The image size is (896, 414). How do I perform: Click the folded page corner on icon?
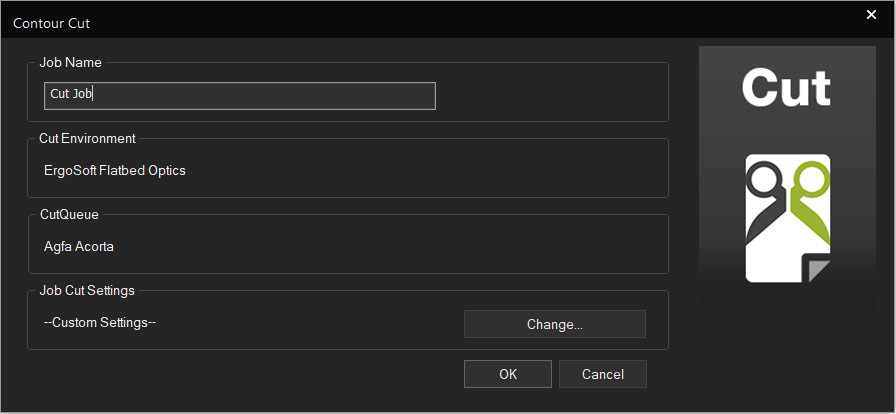click(817, 269)
